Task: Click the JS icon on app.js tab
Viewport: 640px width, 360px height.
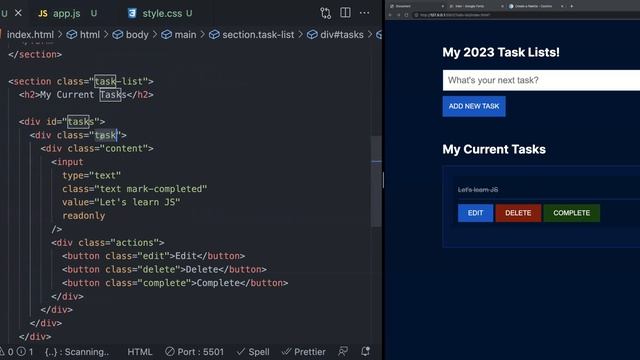Action: [x=42, y=13]
